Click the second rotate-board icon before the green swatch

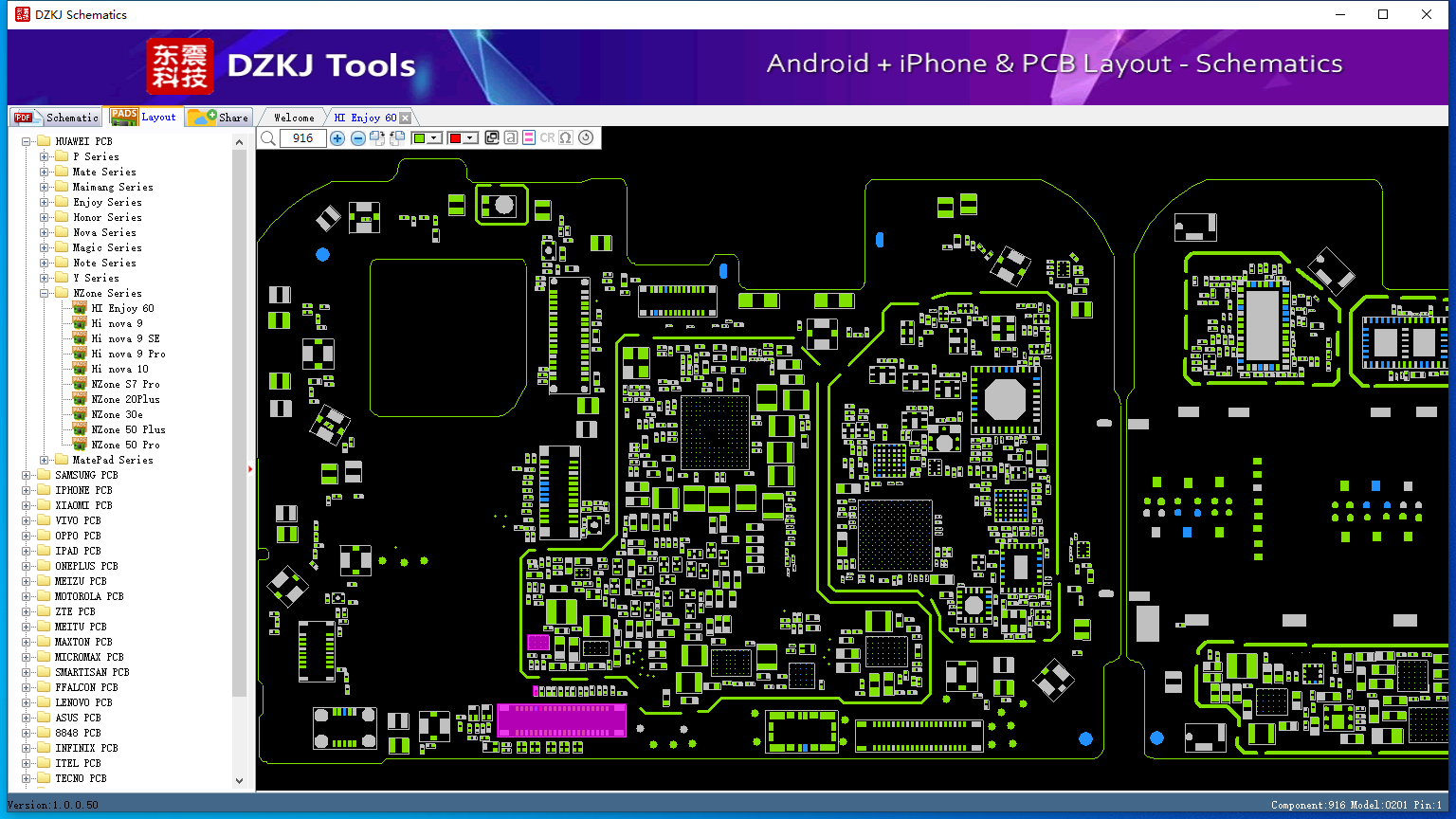397,138
